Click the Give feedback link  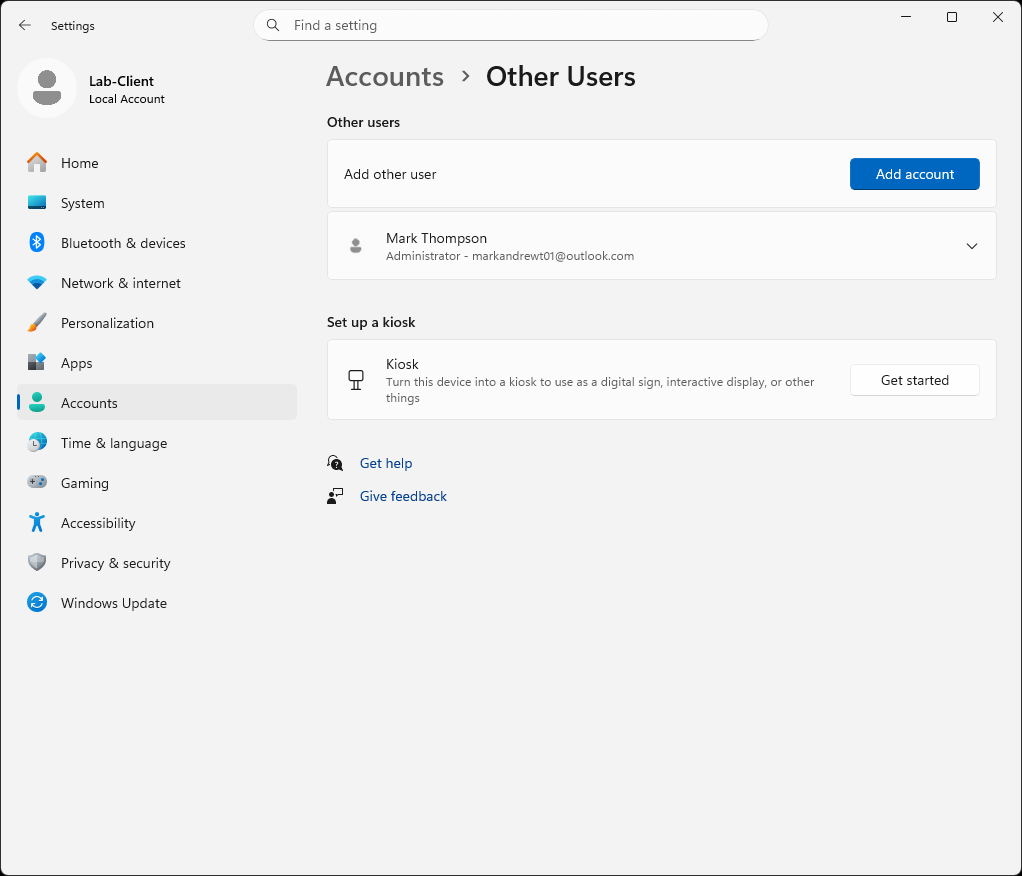(x=402, y=496)
